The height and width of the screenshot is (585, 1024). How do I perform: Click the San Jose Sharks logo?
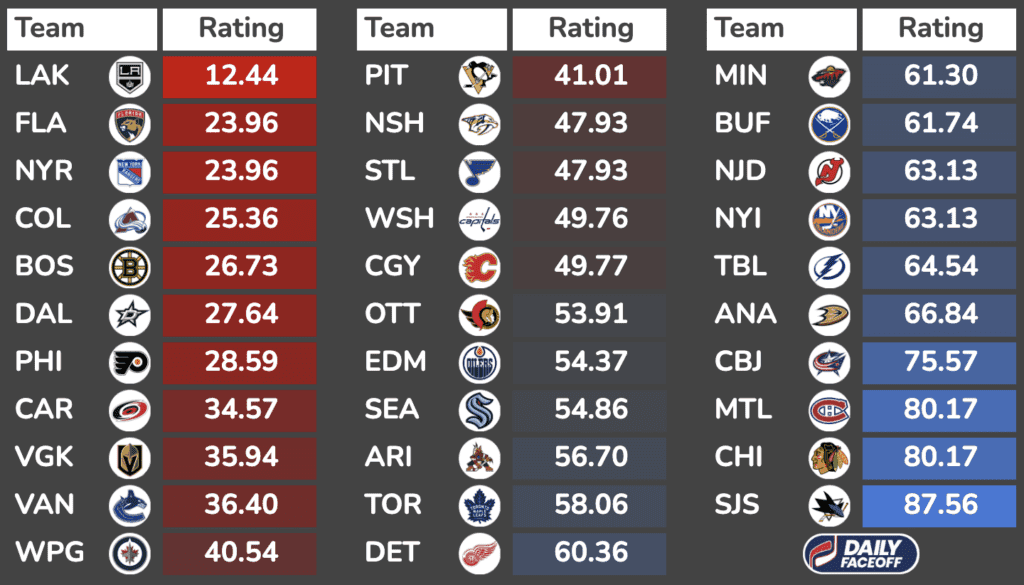tap(829, 505)
